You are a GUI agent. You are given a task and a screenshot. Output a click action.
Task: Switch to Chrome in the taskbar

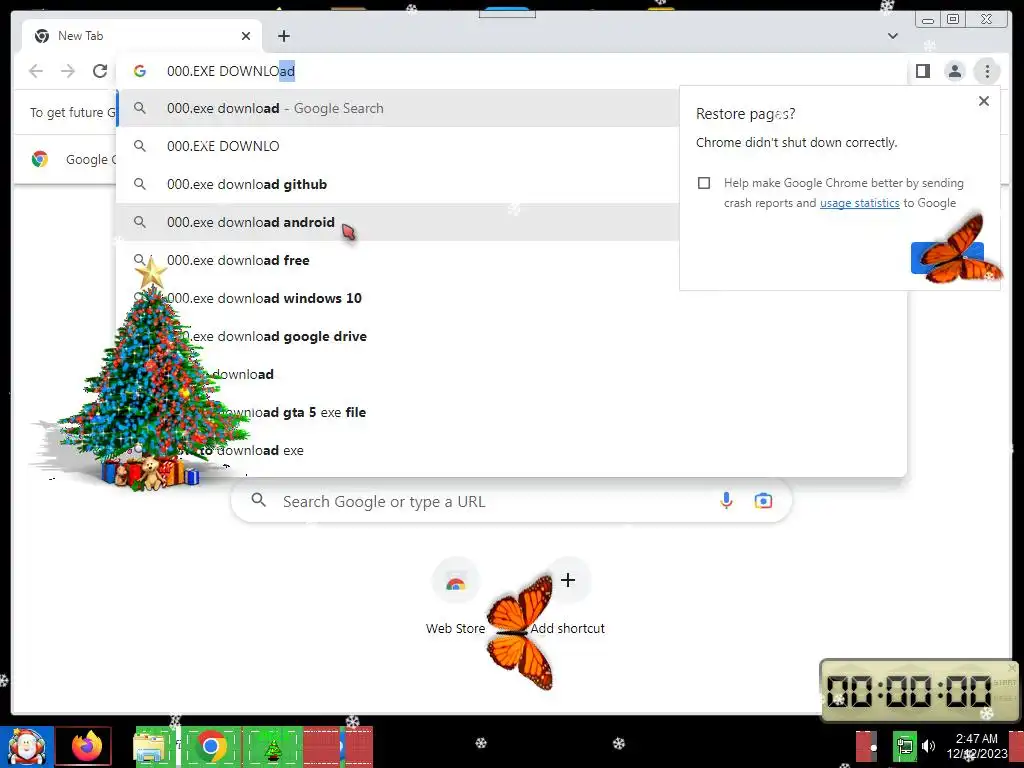(x=210, y=746)
